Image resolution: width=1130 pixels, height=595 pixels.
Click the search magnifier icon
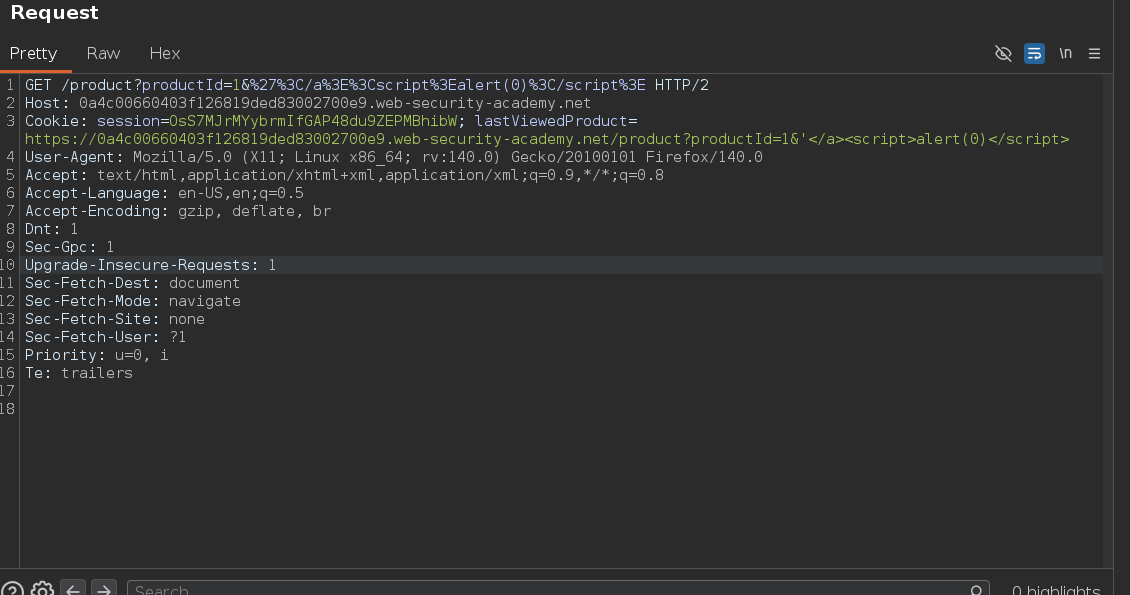976,591
